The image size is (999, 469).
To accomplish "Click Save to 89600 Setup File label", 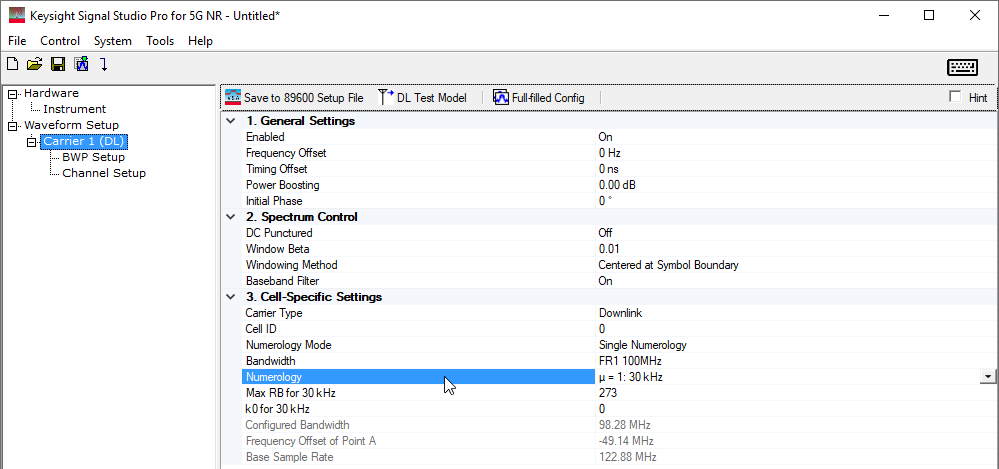I will (304, 98).
